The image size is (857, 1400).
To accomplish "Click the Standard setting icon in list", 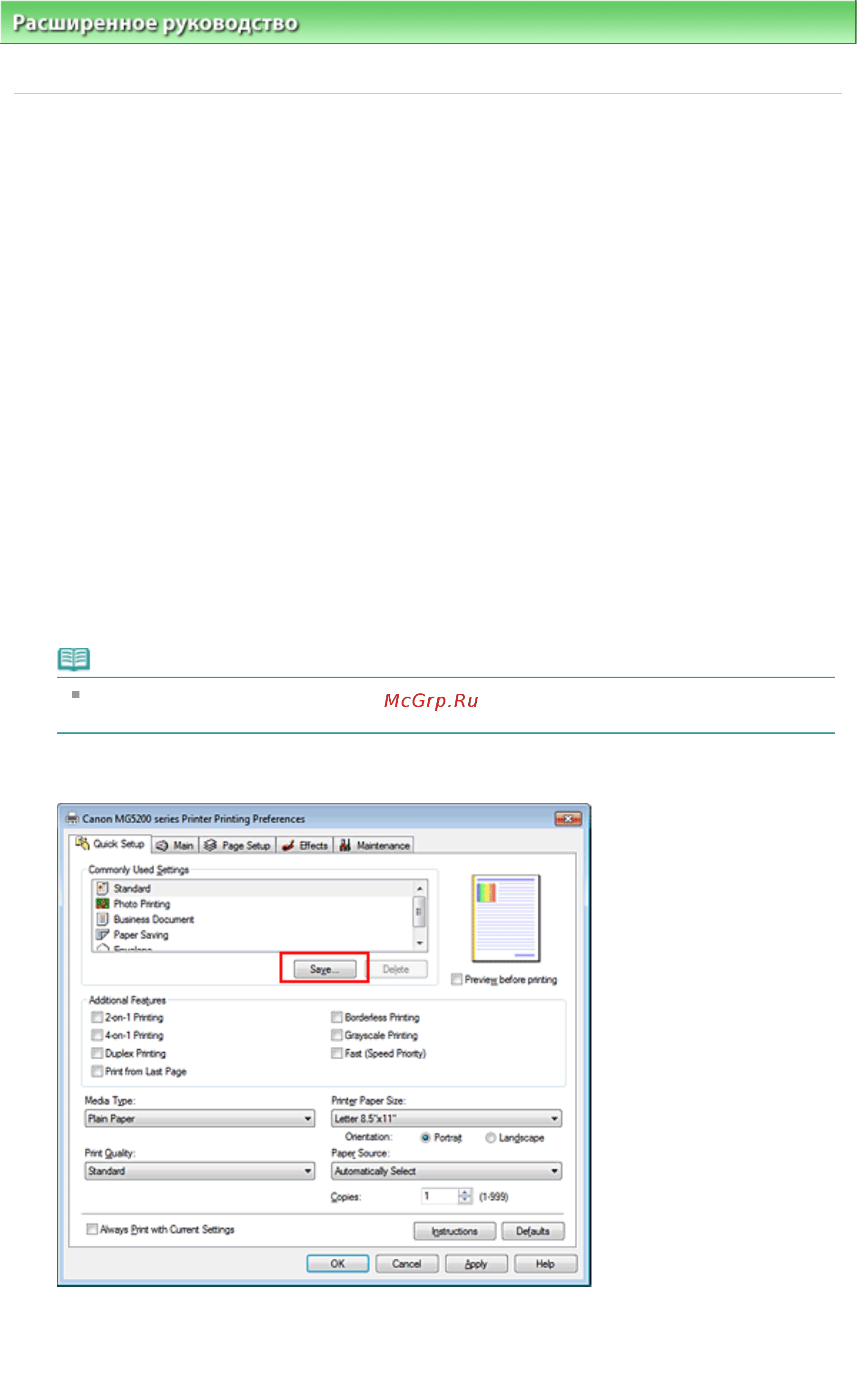I will click(102, 887).
